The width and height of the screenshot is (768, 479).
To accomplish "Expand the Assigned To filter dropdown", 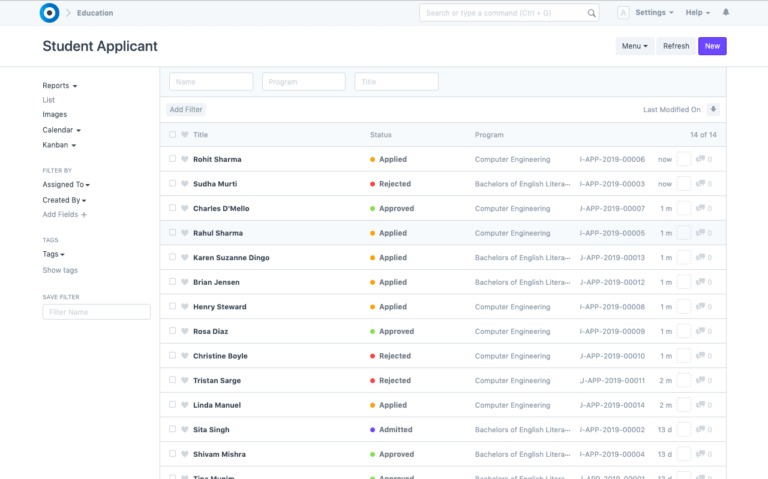I will pos(66,185).
